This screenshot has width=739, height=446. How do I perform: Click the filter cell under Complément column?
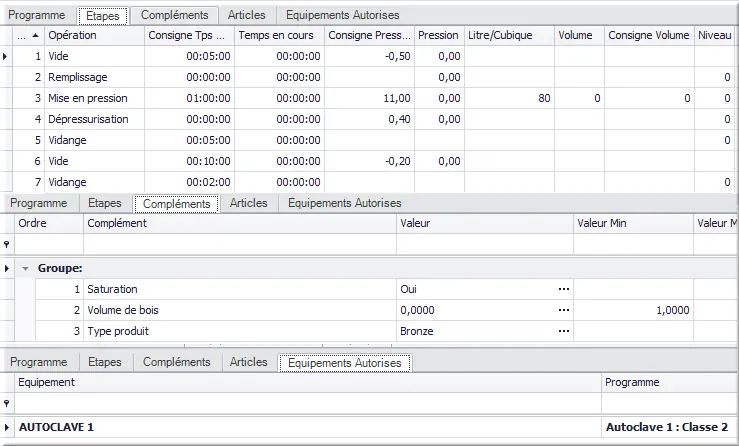click(x=240, y=244)
